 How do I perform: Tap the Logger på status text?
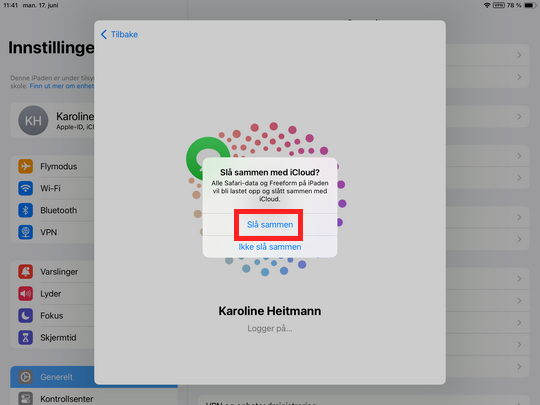[x=270, y=329]
